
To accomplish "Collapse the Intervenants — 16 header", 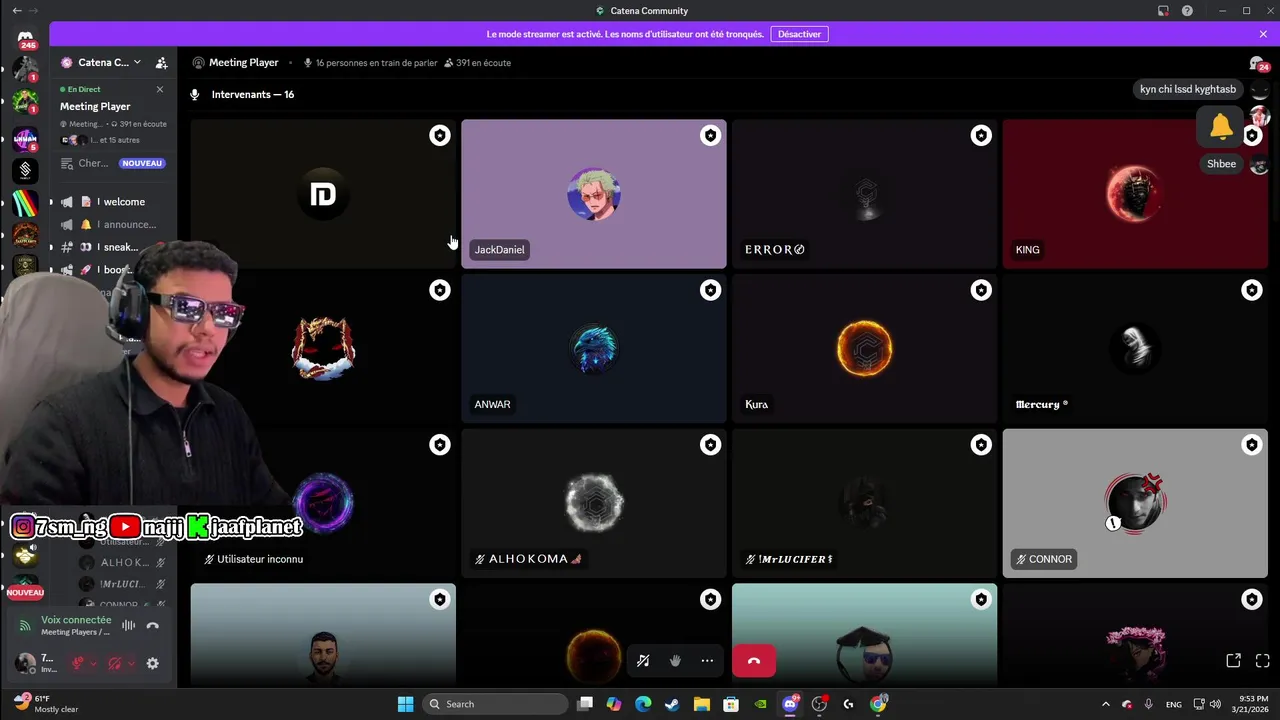I will (252, 94).
